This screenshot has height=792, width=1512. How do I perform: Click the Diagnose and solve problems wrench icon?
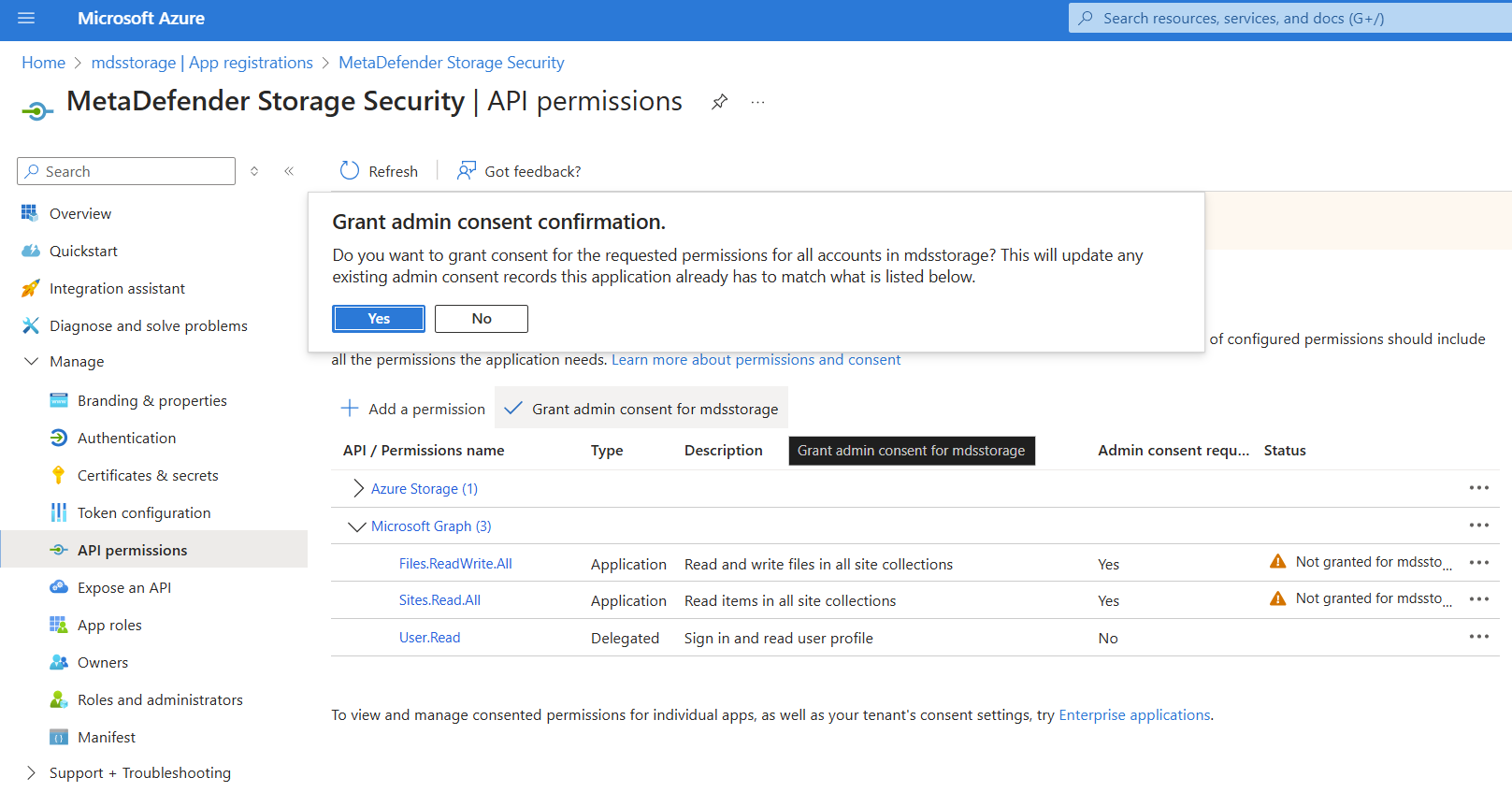click(30, 325)
